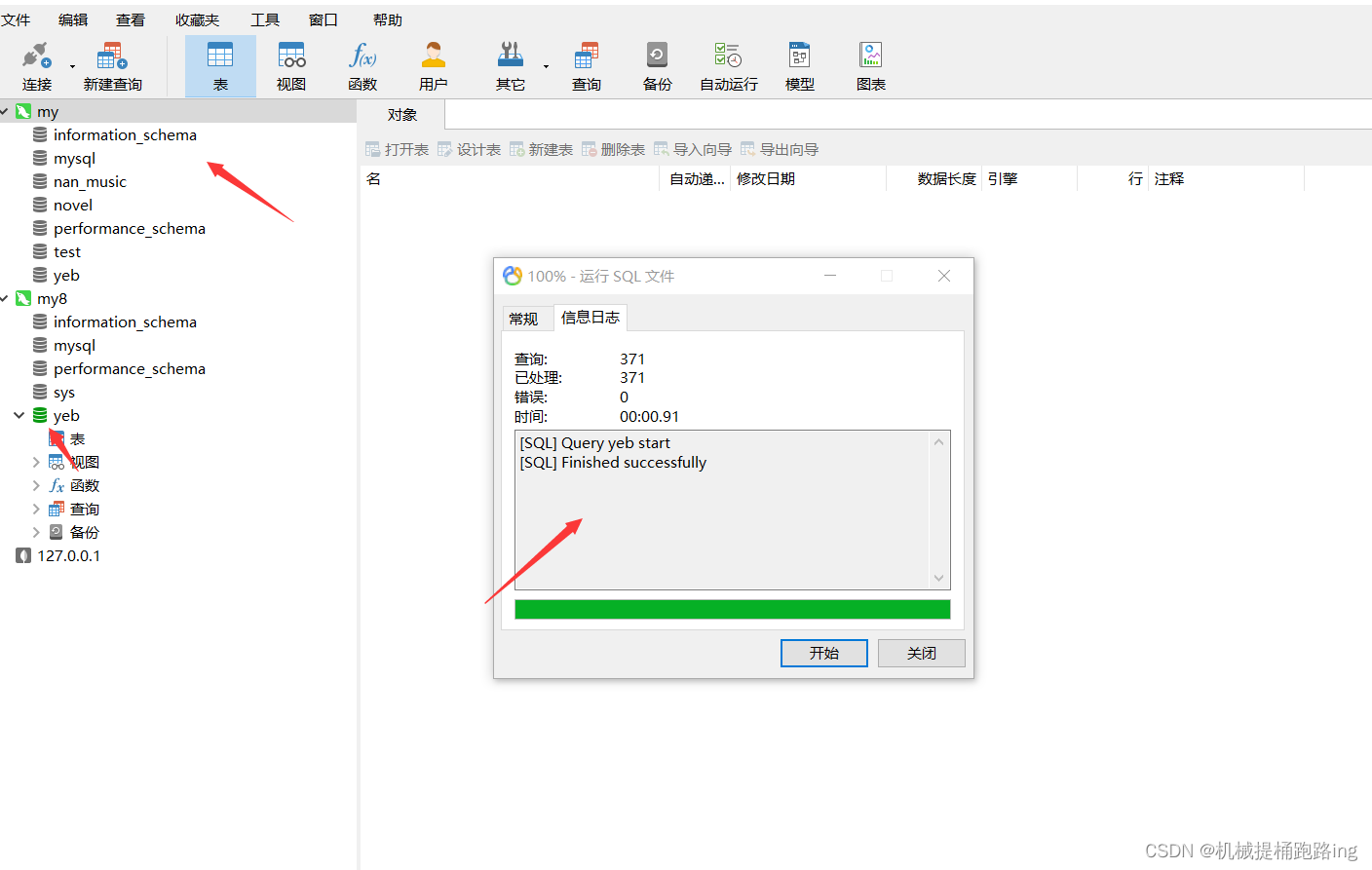Select the my8 connection in tree
Viewport: 1372px width, 870px height.
pyautogui.click(x=52, y=298)
